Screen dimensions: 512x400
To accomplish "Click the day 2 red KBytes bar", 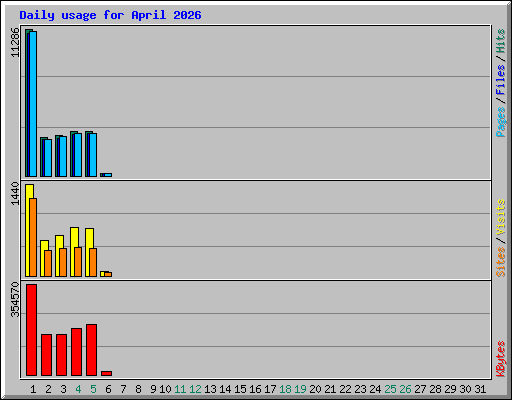I will [46, 355].
